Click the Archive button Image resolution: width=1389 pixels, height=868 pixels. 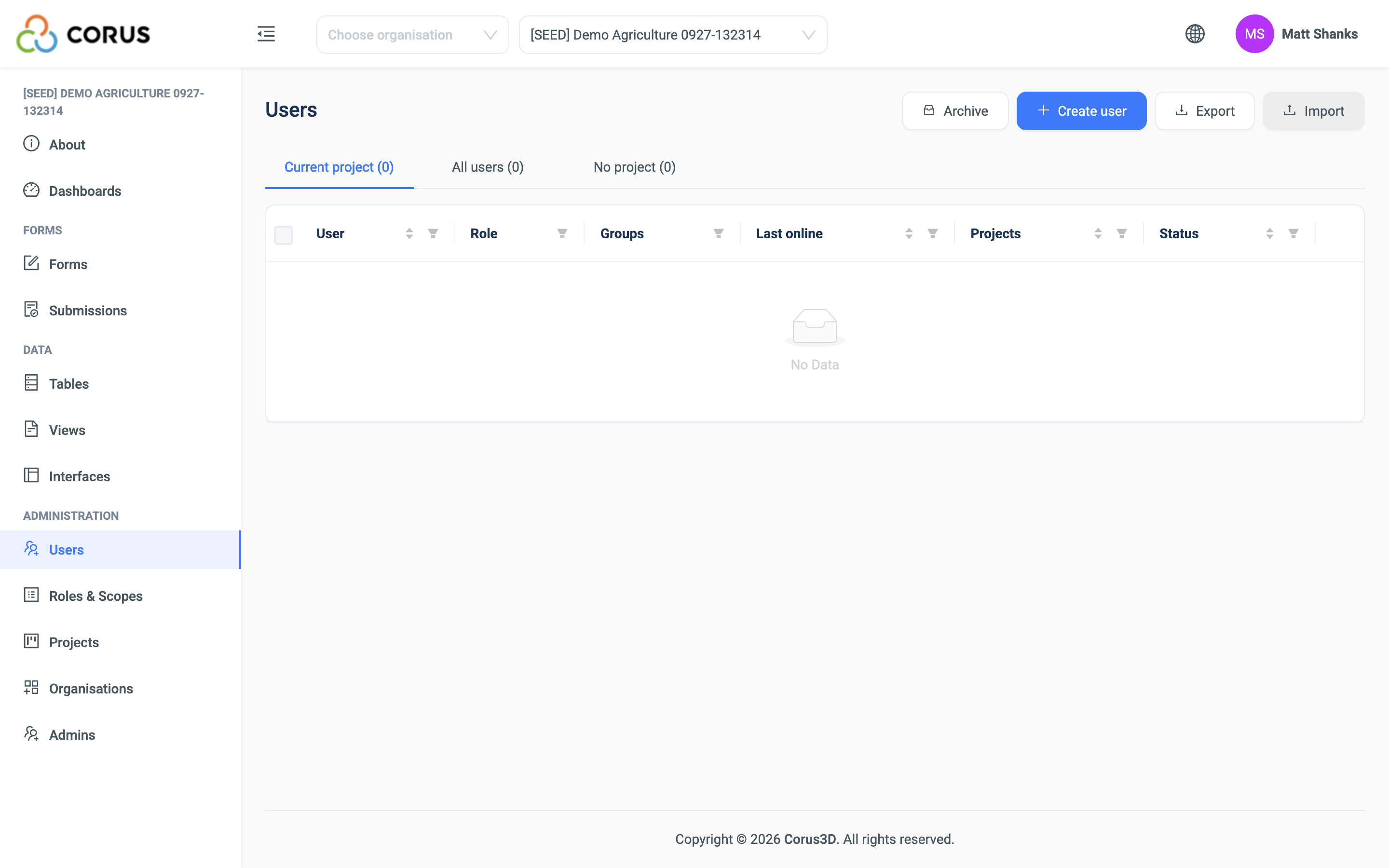point(954,111)
